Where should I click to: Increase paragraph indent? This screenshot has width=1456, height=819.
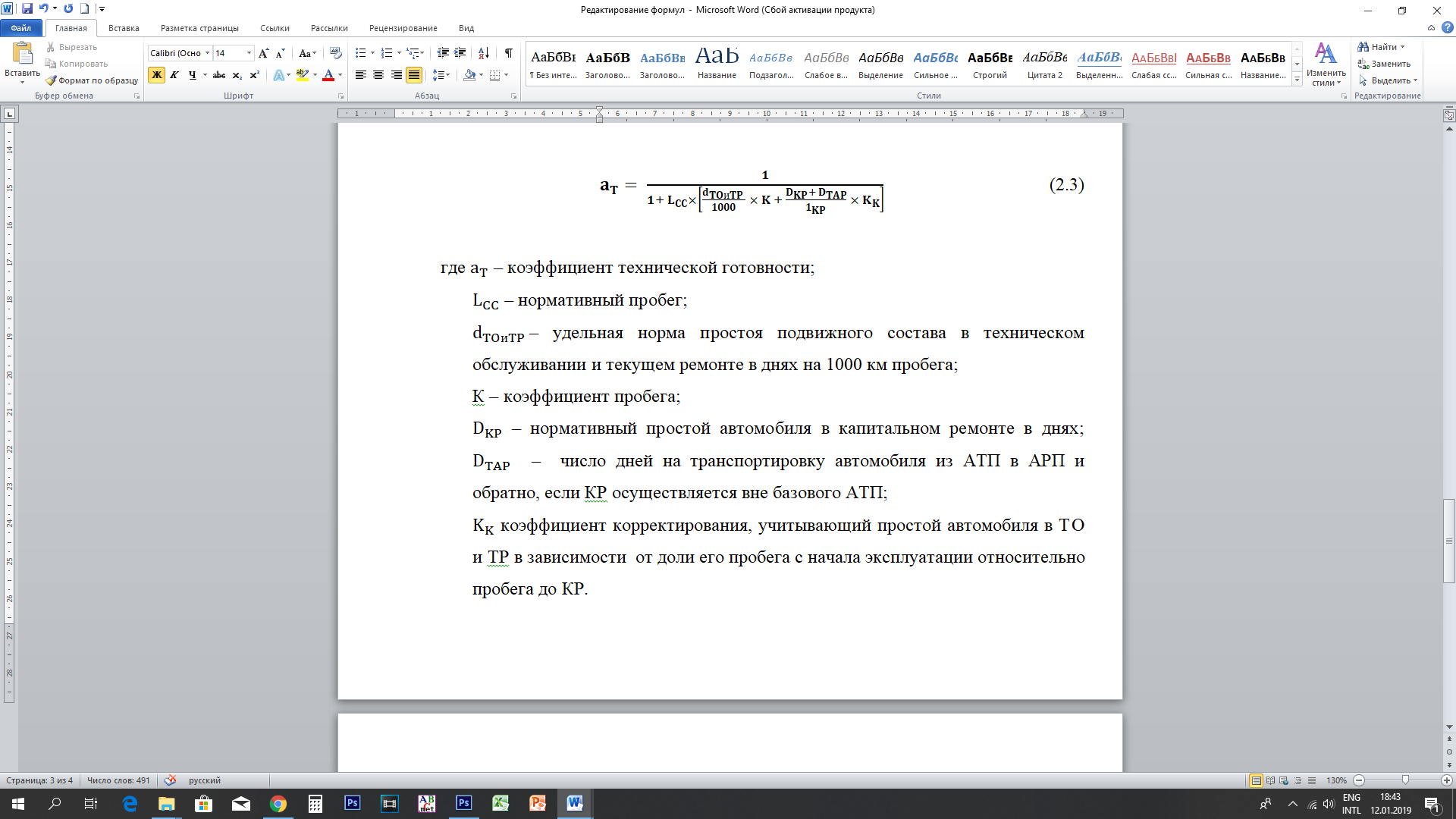(x=460, y=53)
